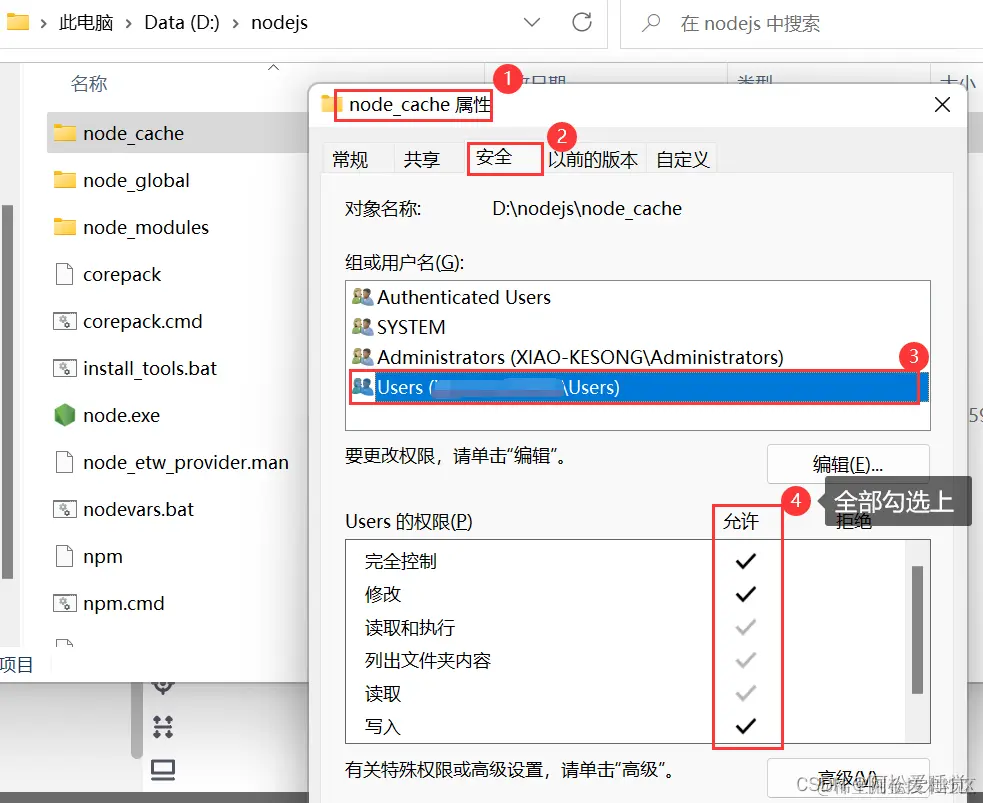Image resolution: width=983 pixels, height=803 pixels.
Task: Expand chevron before 此电脑 in breadcrumb
Action: (43, 23)
